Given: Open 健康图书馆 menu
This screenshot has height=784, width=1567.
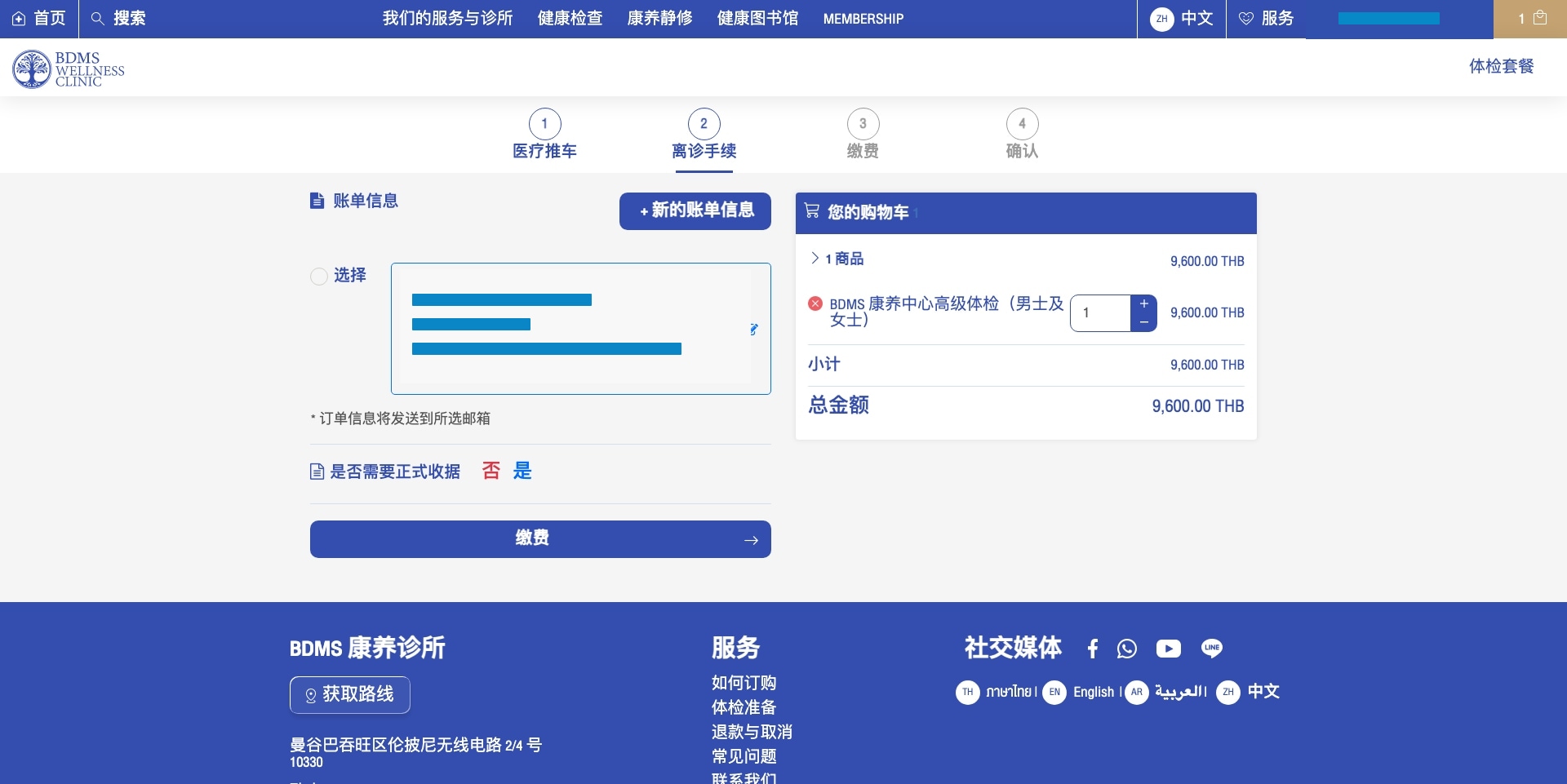Looking at the screenshot, I should click(758, 19).
